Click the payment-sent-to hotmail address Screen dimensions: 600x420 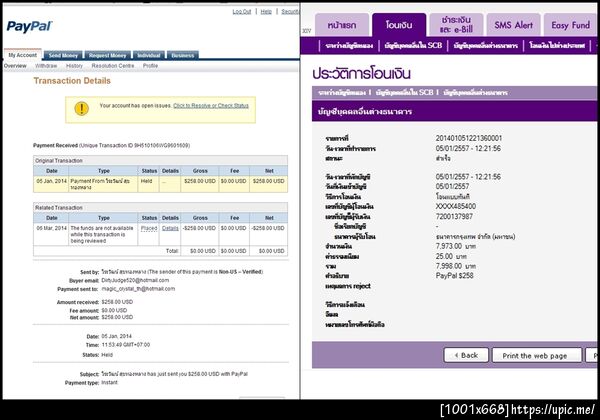click(138, 289)
